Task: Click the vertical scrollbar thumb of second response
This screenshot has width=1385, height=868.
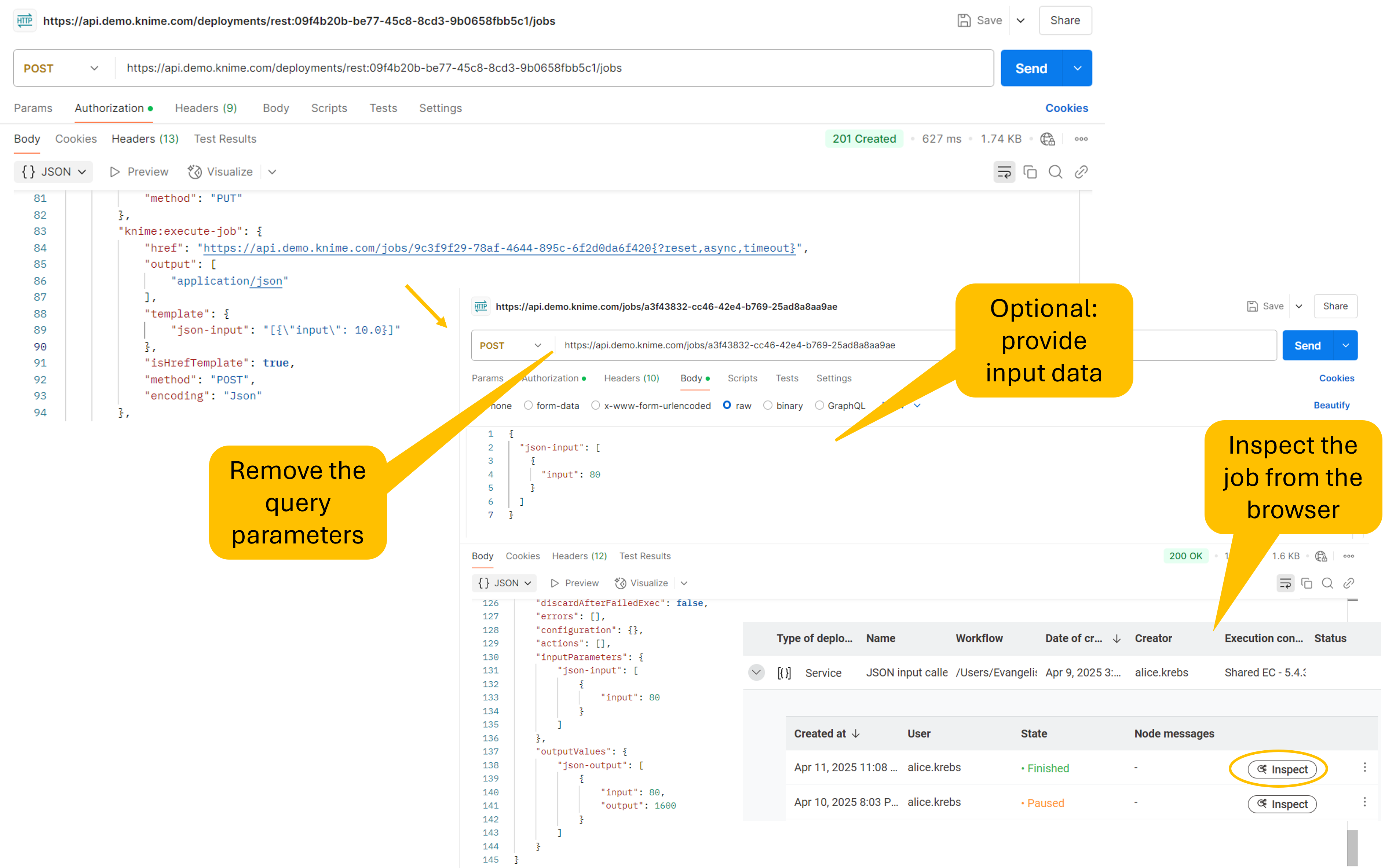Action: point(1352,848)
